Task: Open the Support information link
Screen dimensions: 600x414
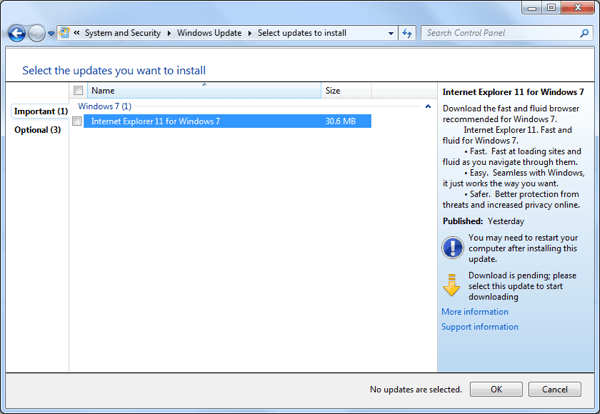Action: (480, 327)
